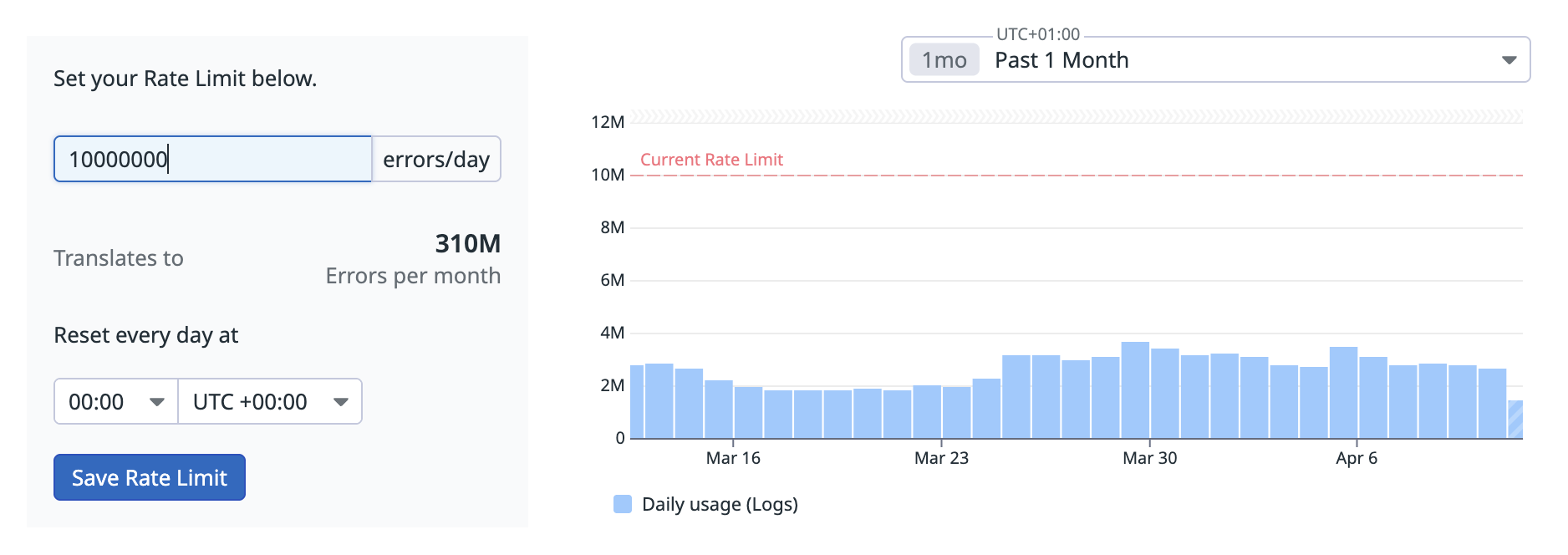Click the 1mo badge in the time selector

[944, 60]
